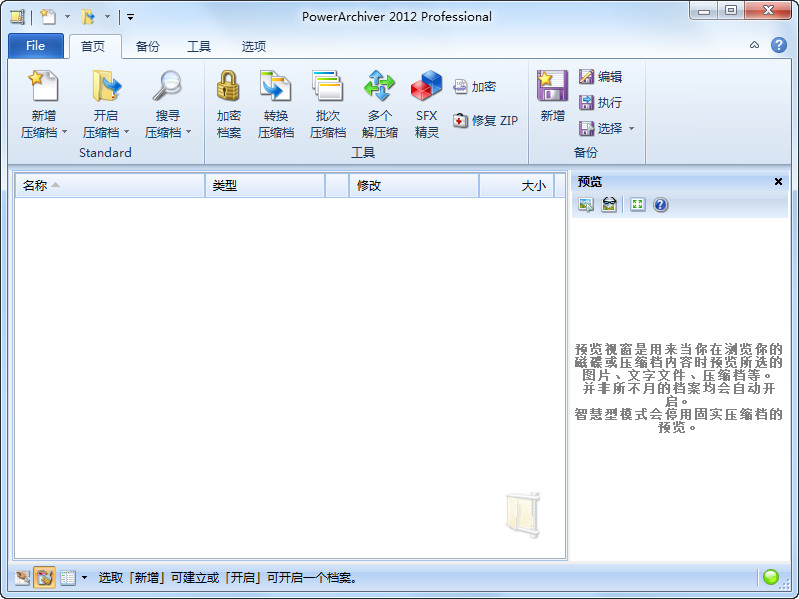This screenshot has width=799, height=599.
Task: Open the status bar view dropdown arrow
Action: [84, 578]
